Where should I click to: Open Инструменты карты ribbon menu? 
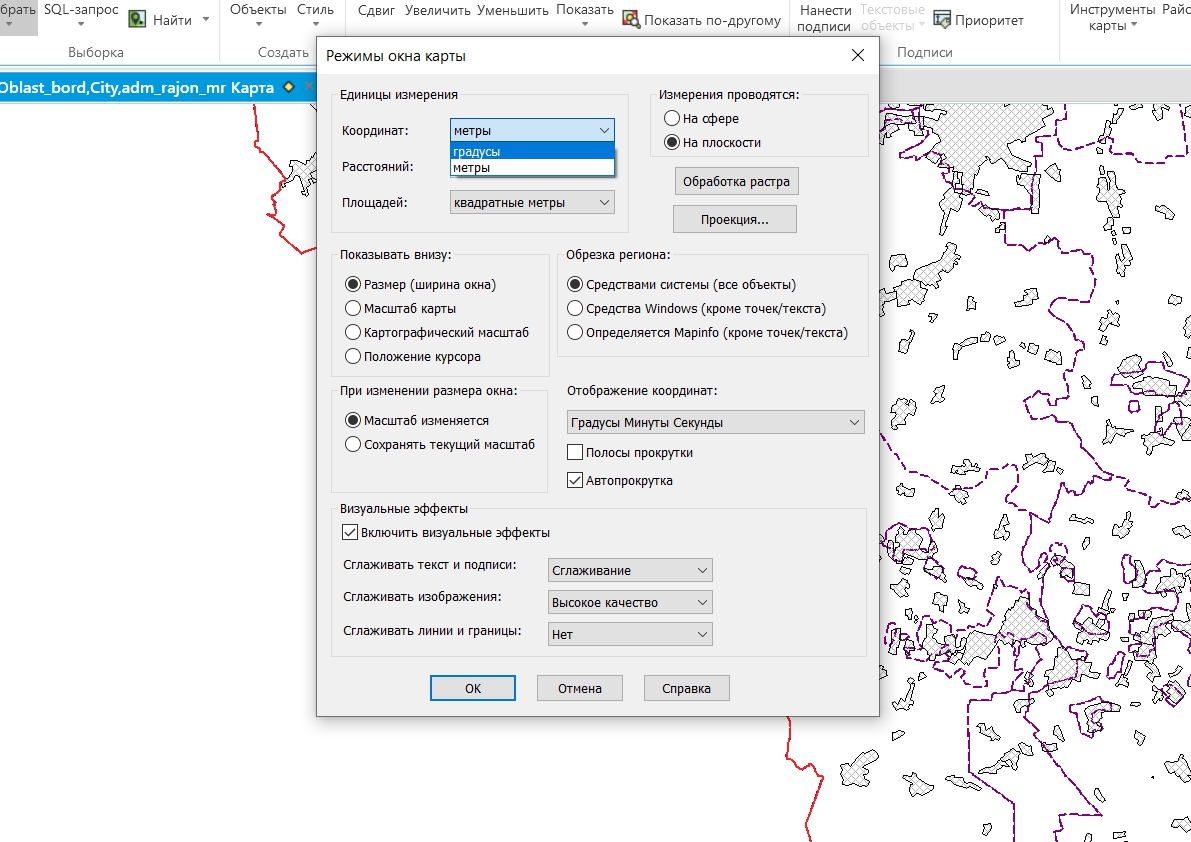coord(1112,17)
